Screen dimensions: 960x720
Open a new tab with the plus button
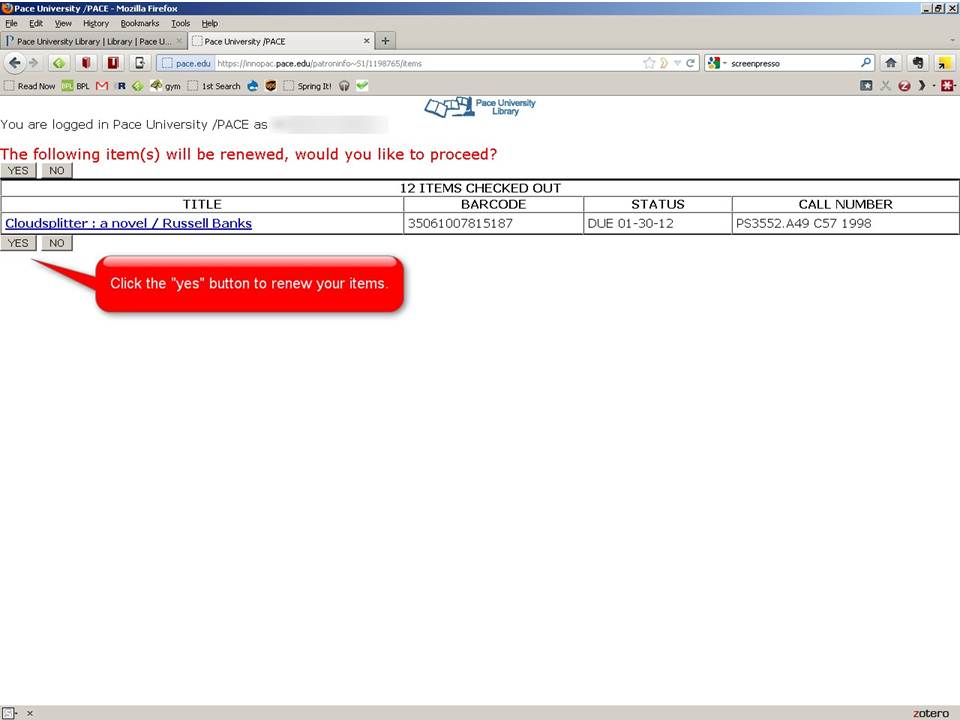(x=385, y=40)
